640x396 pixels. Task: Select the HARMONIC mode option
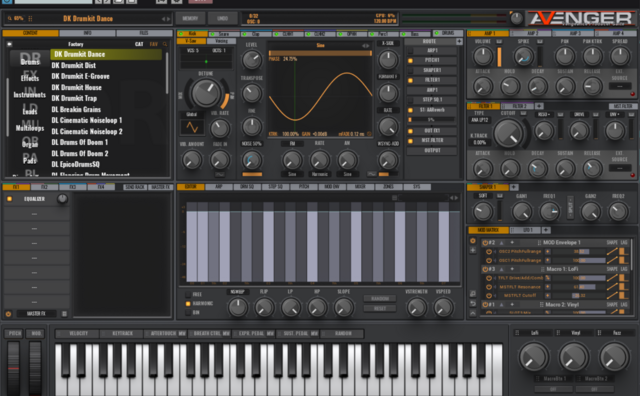pos(188,304)
